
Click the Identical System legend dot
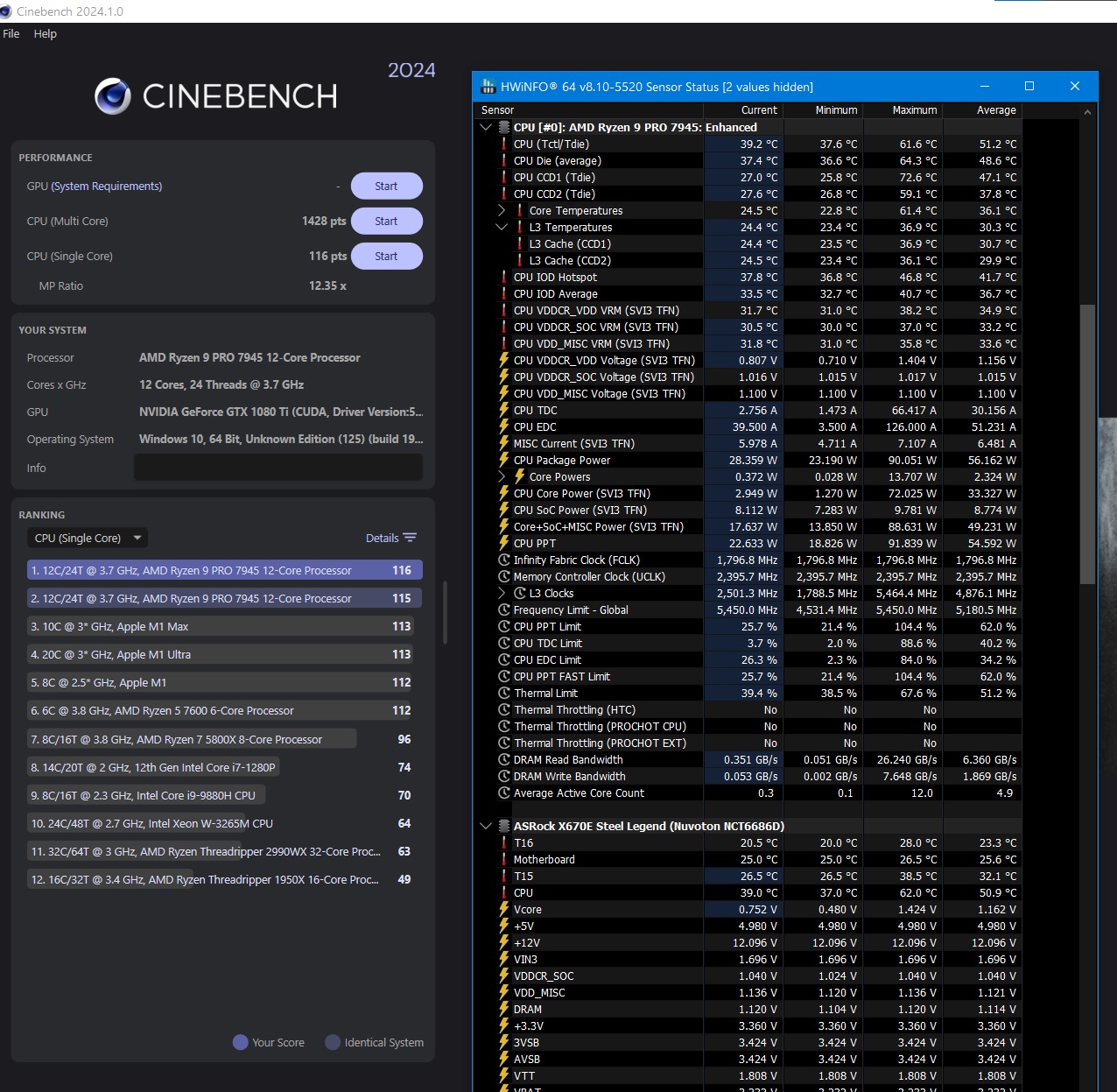[333, 1042]
